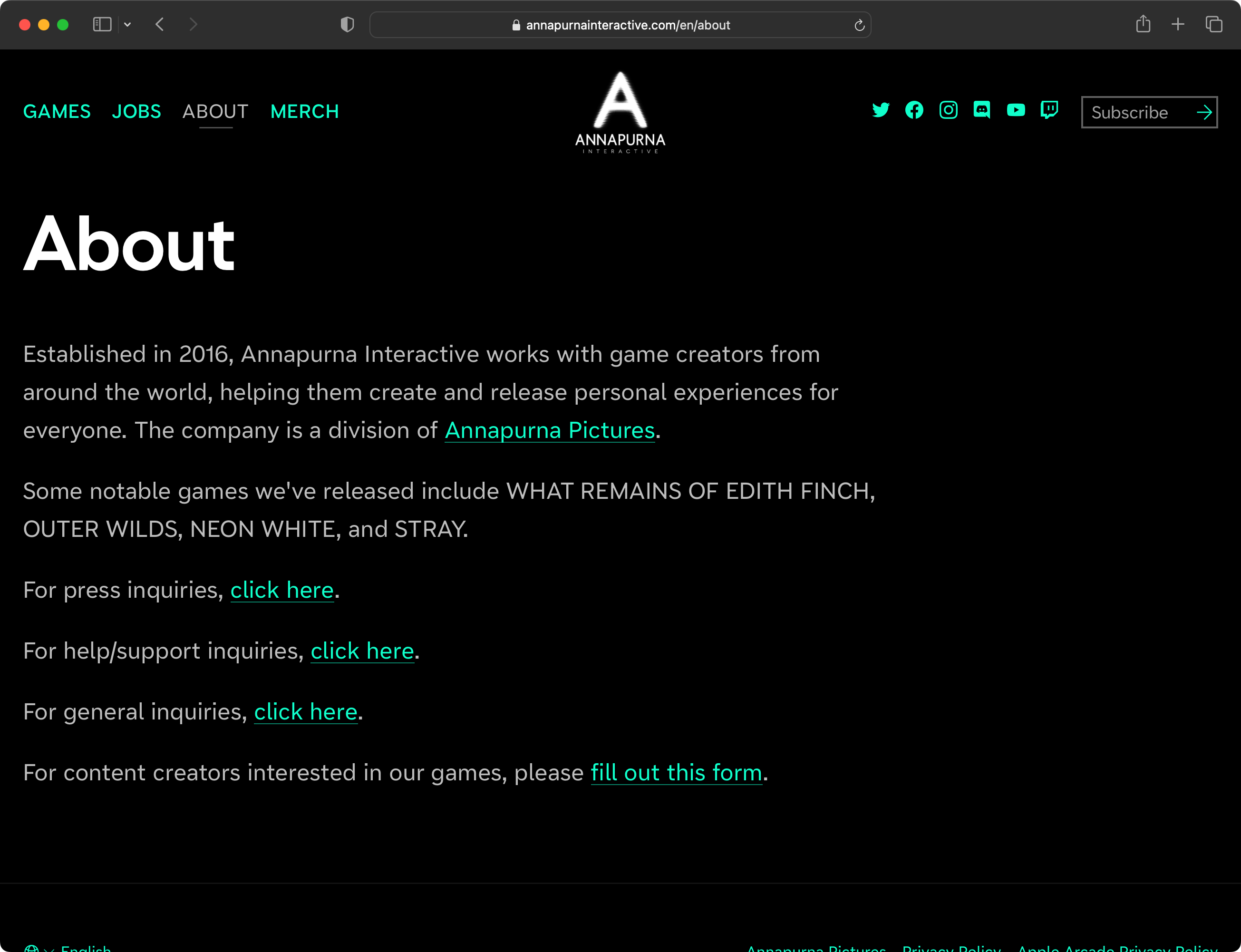
Task: Click the Annapurna Interactive logo
Action: (620, 112)
